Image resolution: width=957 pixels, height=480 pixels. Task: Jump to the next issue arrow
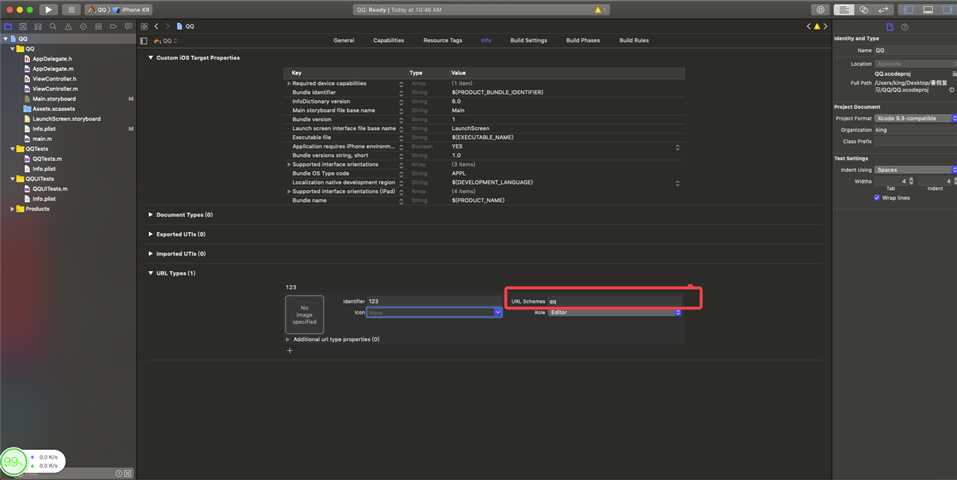(x=825, y=26)
